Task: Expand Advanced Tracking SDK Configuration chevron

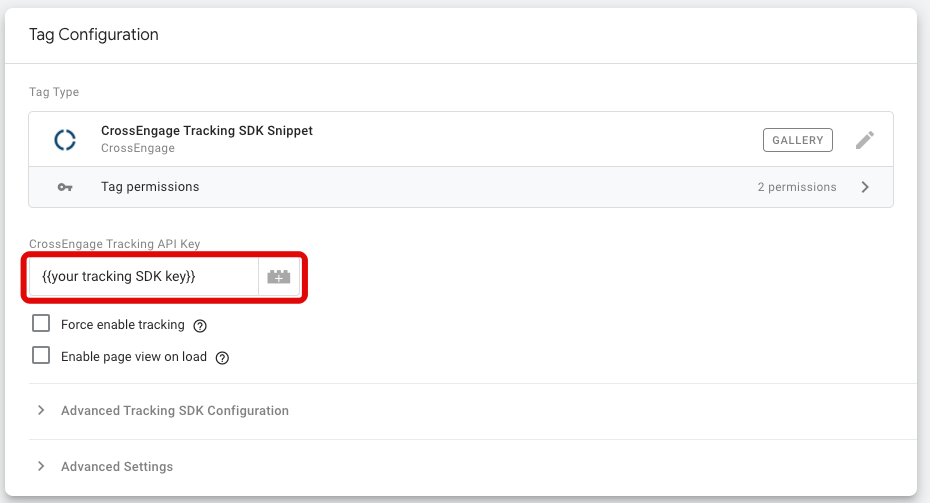Action: 41,411
